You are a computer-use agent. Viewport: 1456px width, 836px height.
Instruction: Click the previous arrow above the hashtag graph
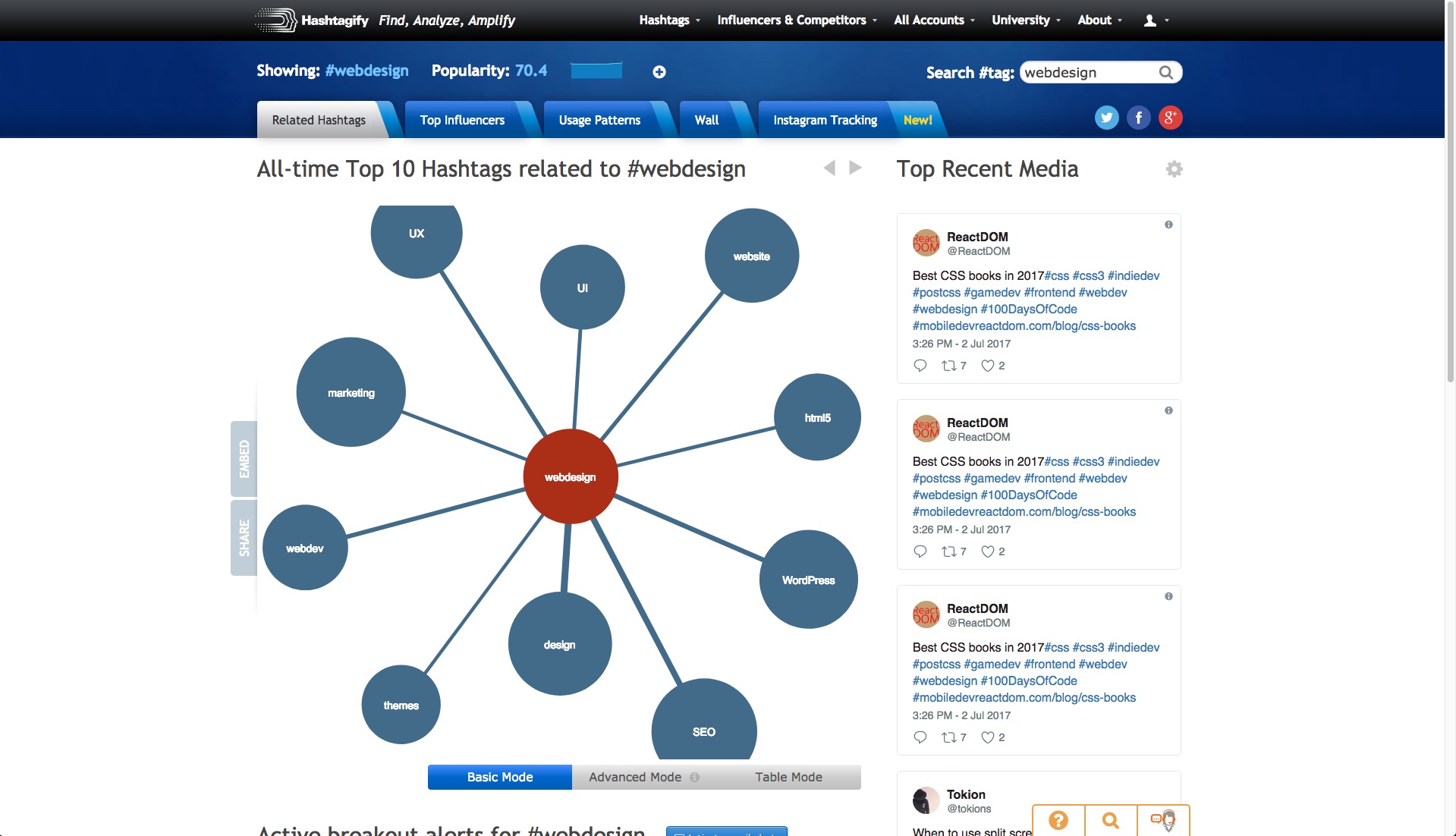829,168
